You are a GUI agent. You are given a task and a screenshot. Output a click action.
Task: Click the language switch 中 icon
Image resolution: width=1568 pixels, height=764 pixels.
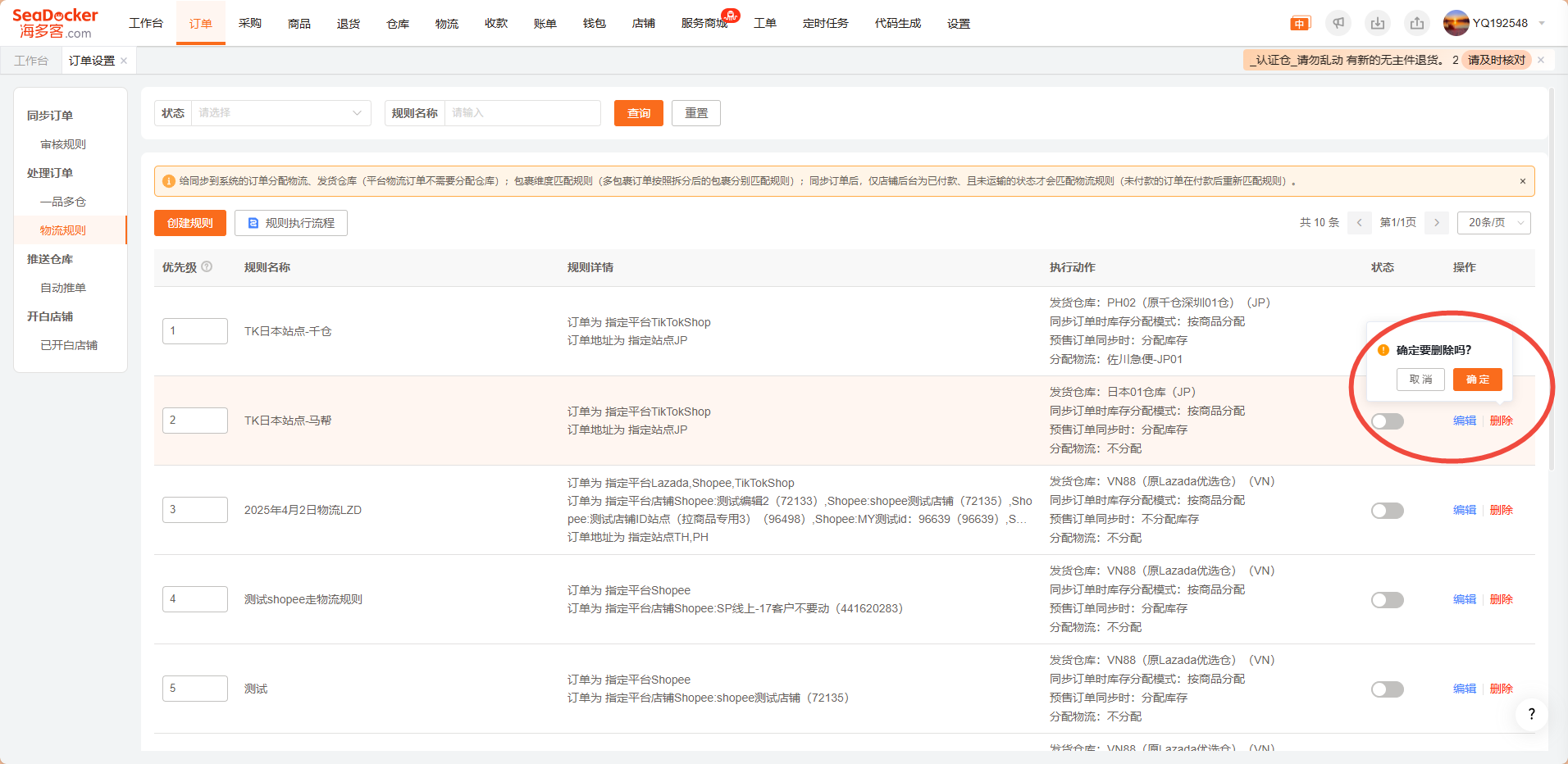[1300, 24]
